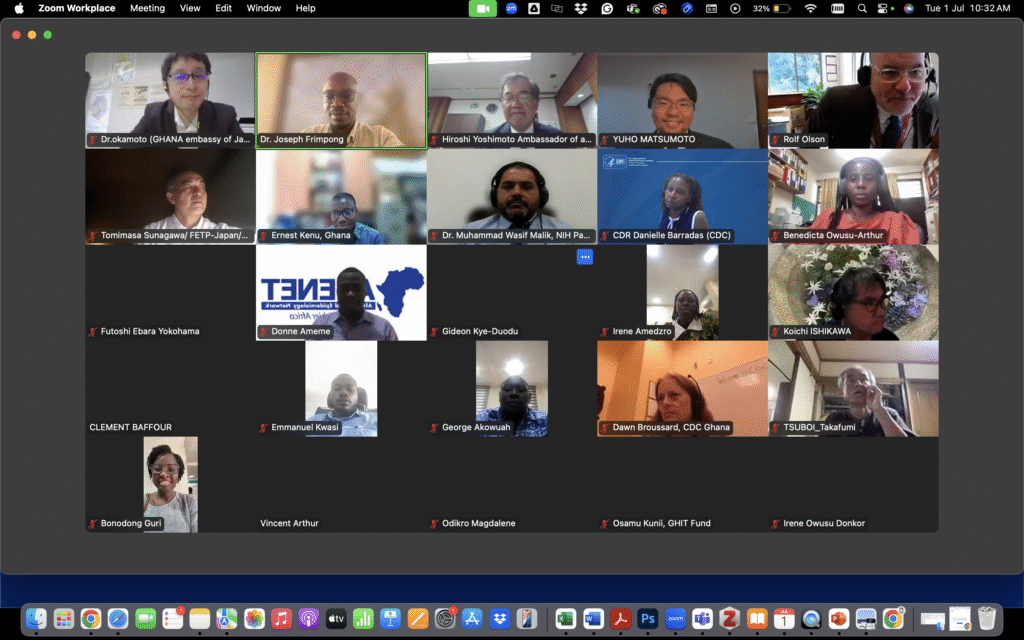Select Dr. Joseph Frimpong's video tile

click(x=341, y=100)
